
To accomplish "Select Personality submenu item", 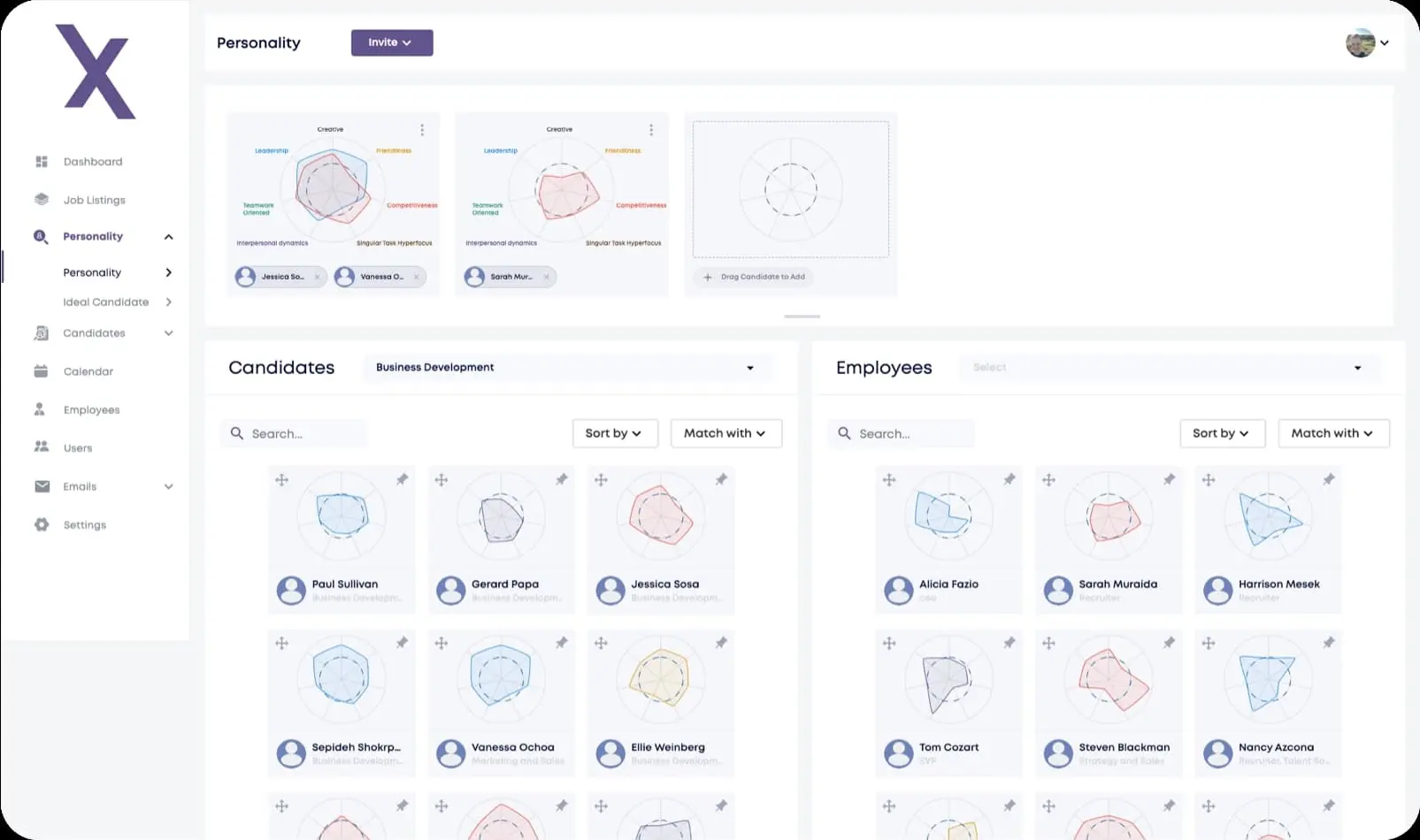I will tap(92, 272).
